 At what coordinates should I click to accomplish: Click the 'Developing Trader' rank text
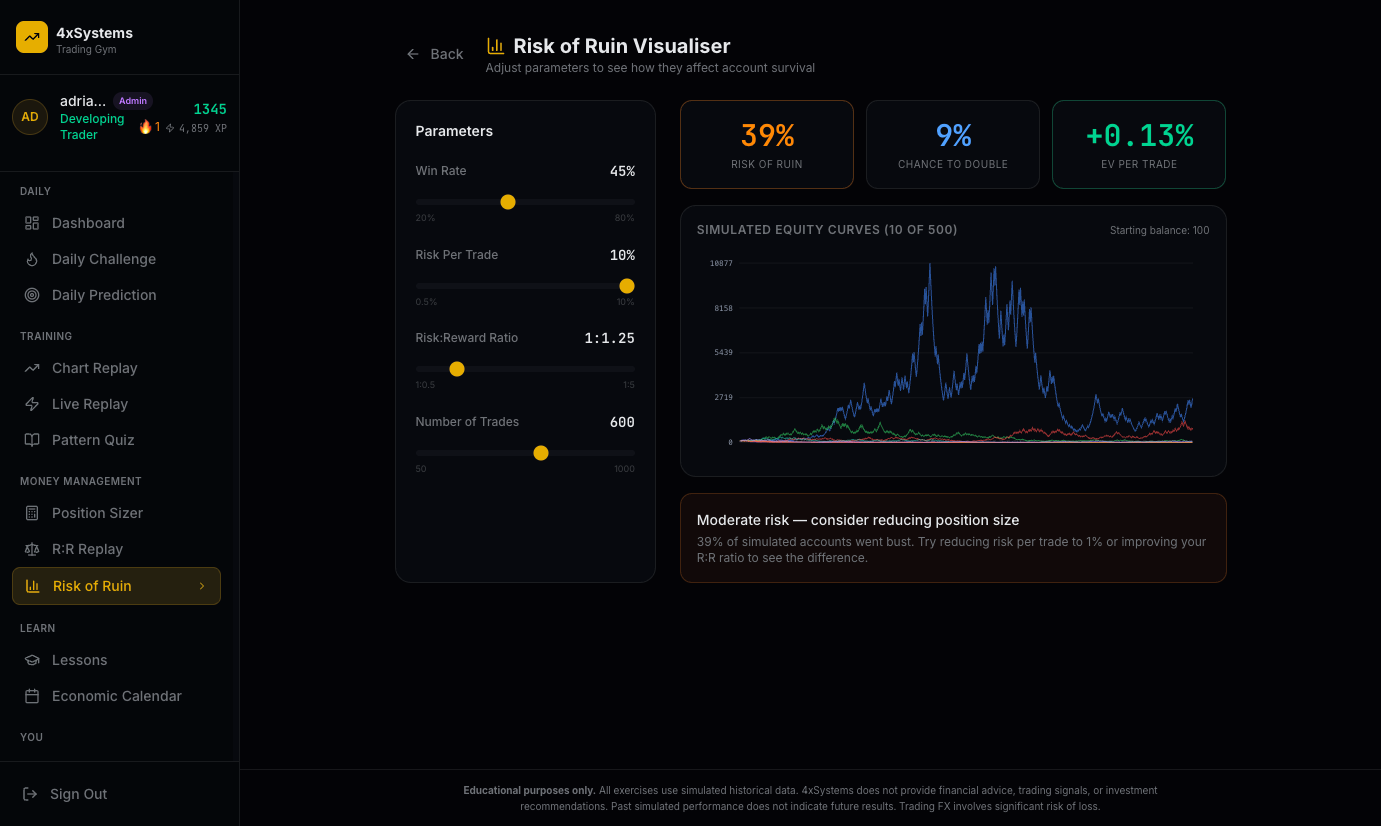[x=92, y=127]
